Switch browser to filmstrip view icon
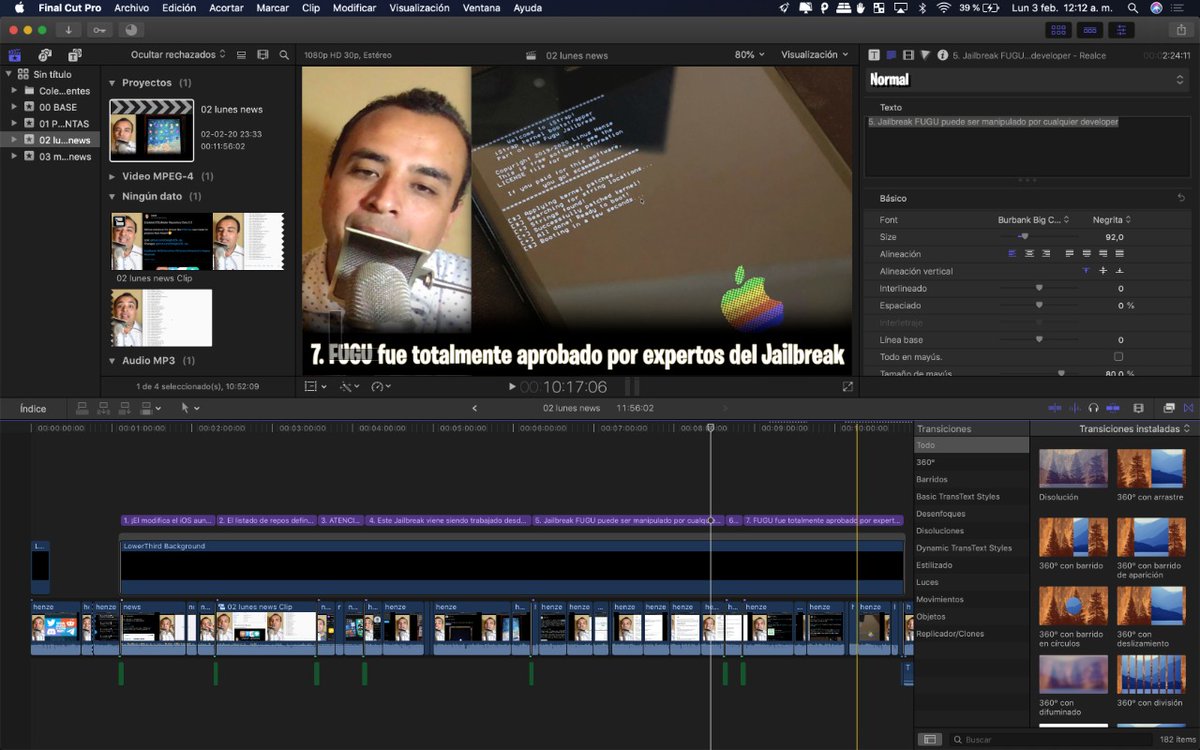This screenshot has height=750, width=1200. [263, 55]
